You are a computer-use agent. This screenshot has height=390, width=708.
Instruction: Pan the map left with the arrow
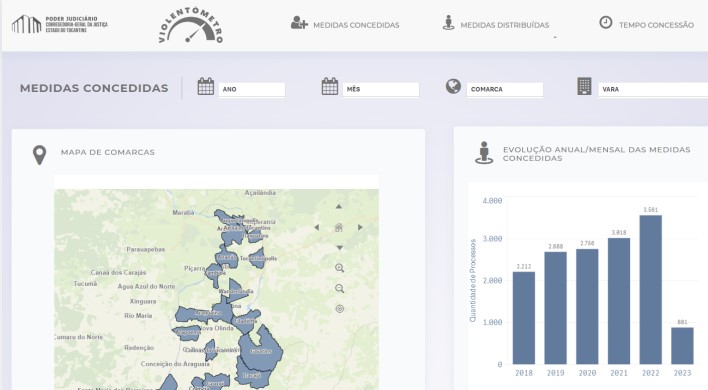point(317,227)
